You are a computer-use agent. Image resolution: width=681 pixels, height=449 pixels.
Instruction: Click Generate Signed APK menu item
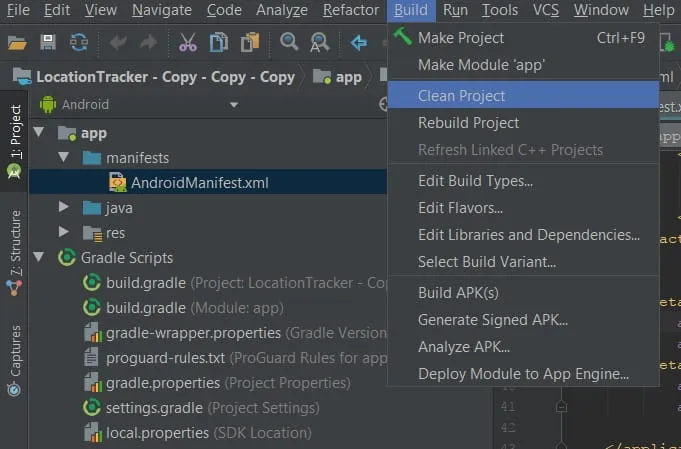493,320
